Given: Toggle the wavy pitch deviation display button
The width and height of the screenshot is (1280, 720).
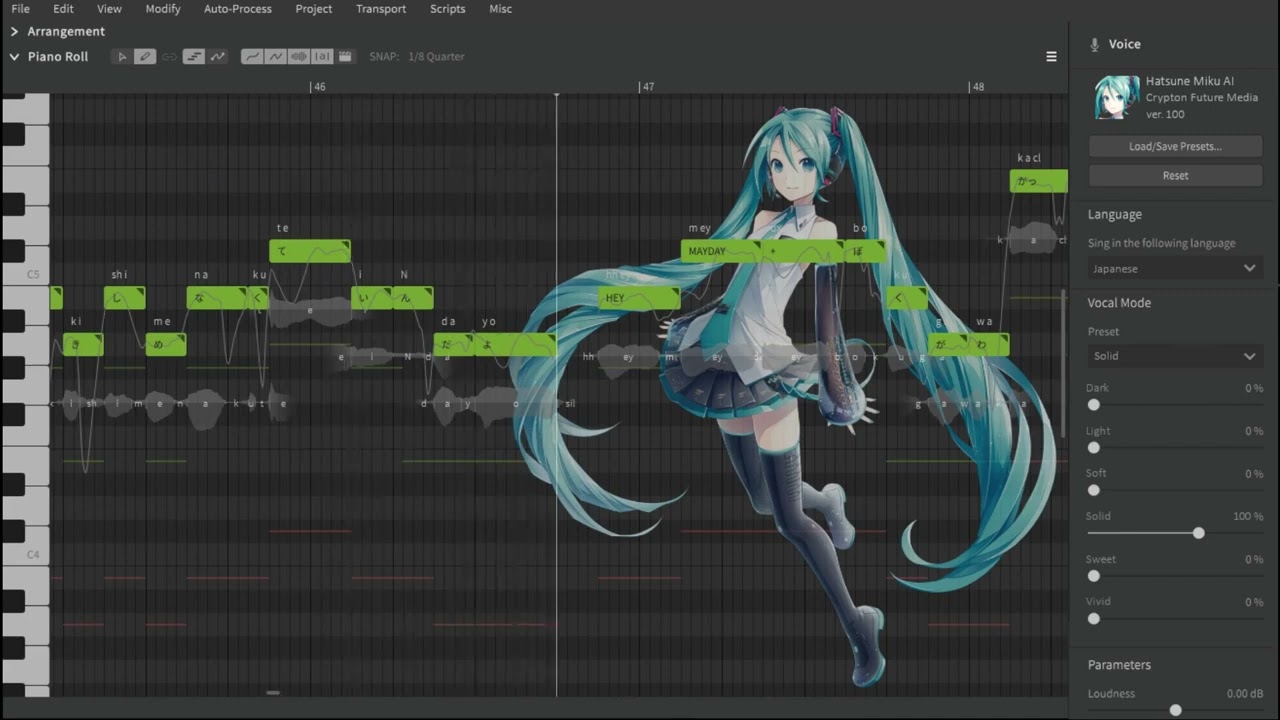Looking at the screenshot, I should click(275, 57).
